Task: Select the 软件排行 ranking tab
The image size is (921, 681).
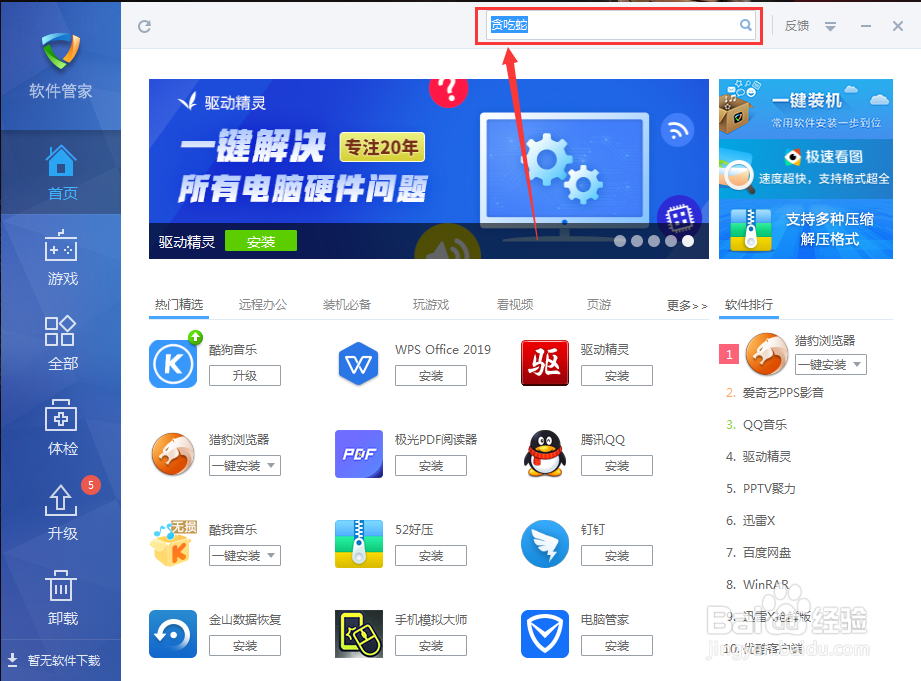Action: (x=749, y=304)
